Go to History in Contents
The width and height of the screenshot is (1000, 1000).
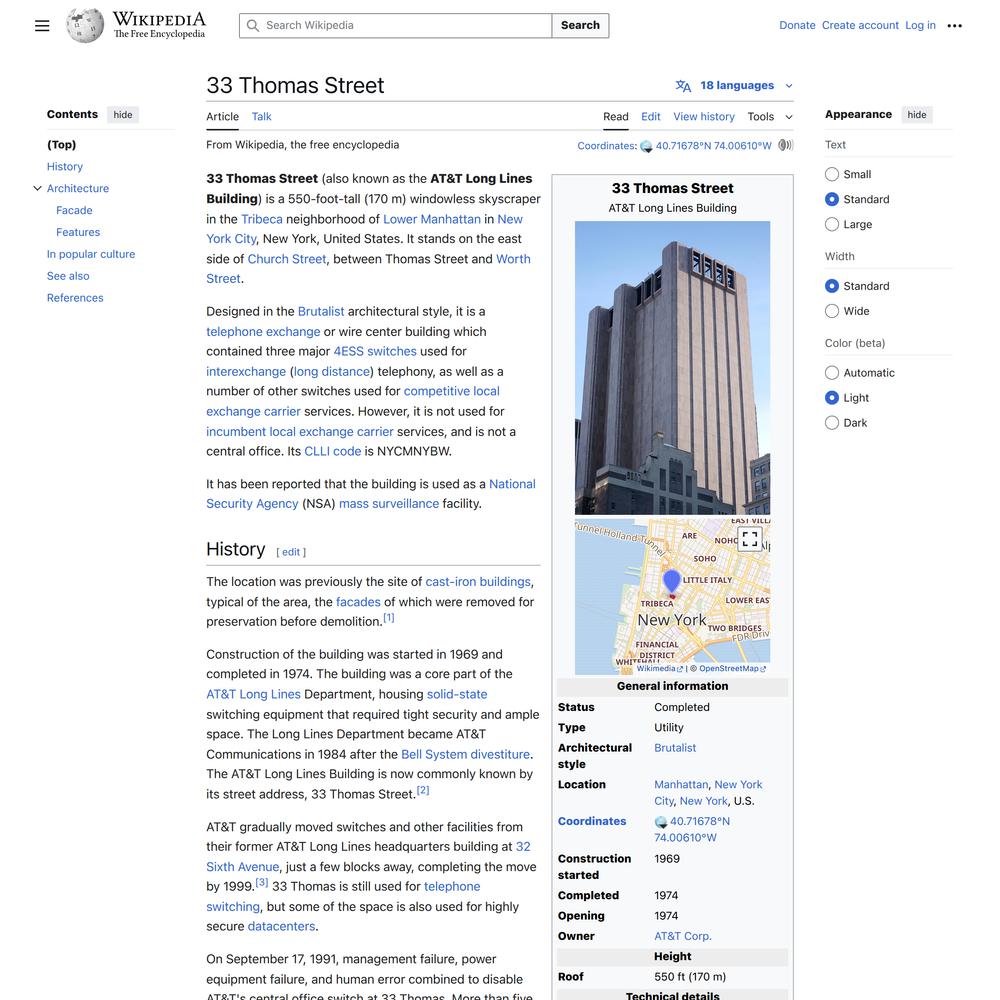tap(64, 166)
